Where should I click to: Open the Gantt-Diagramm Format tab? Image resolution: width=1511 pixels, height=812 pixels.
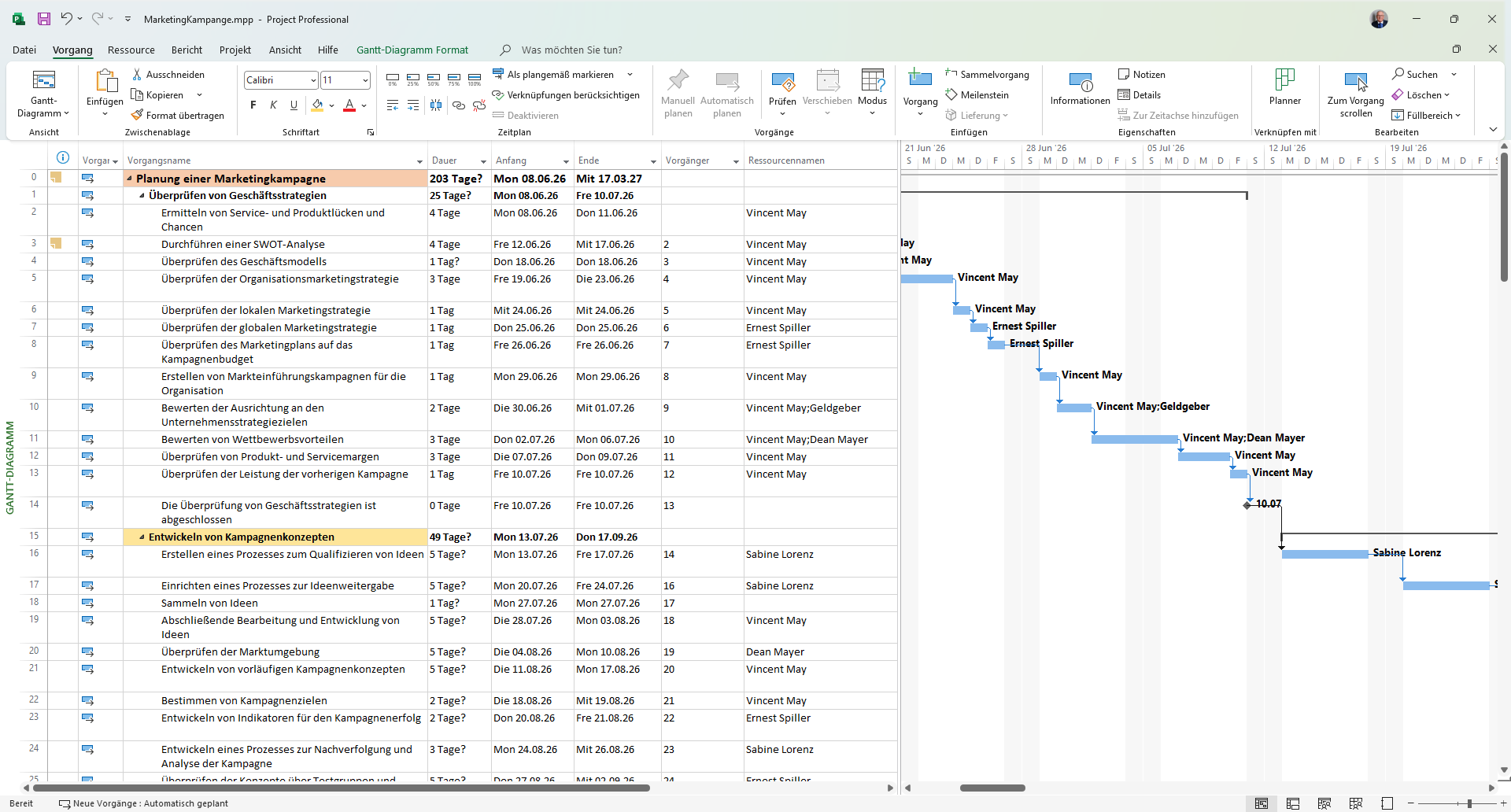tap(412, 50)
